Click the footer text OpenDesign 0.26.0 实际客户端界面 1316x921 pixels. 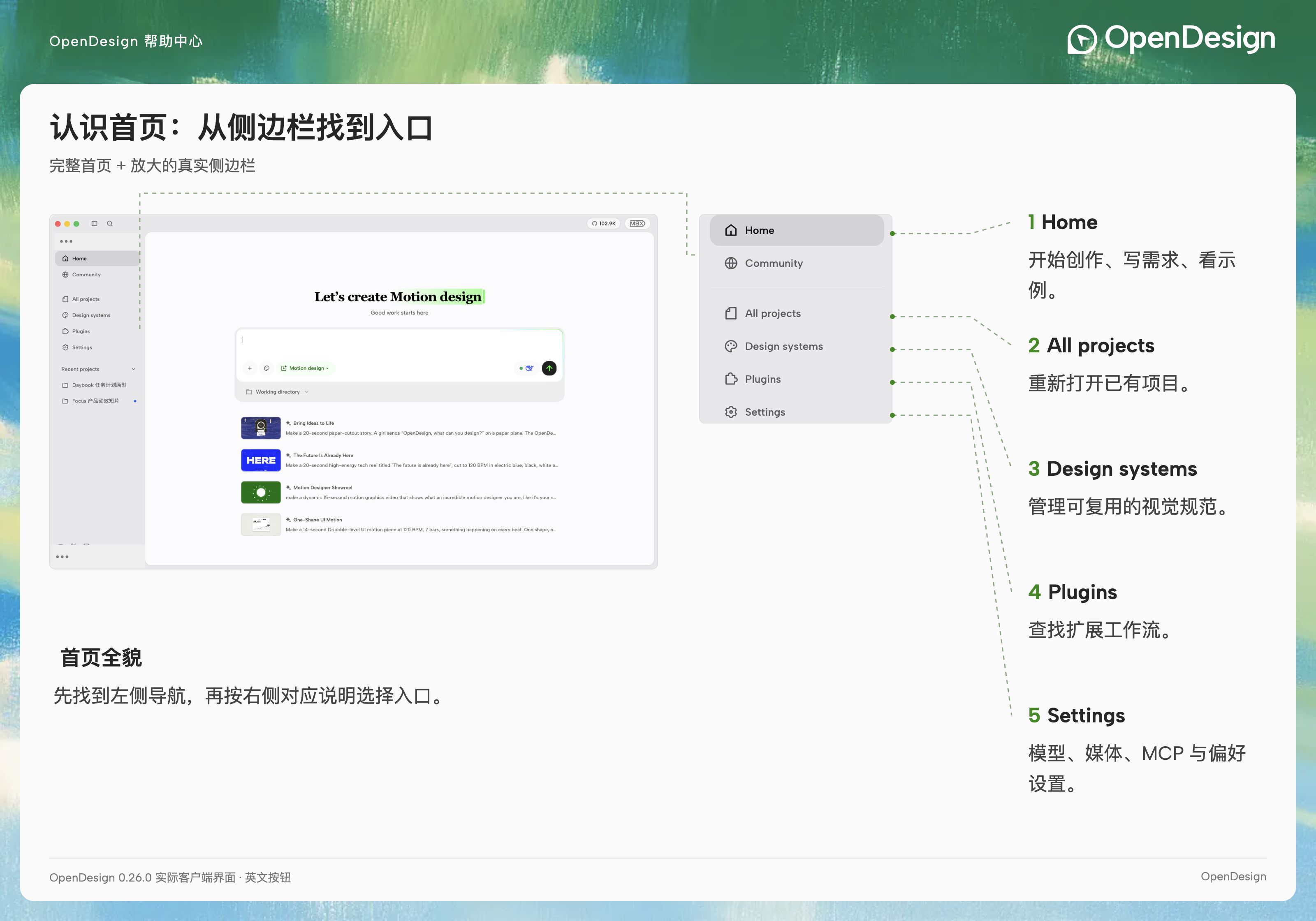coord(142,877)
